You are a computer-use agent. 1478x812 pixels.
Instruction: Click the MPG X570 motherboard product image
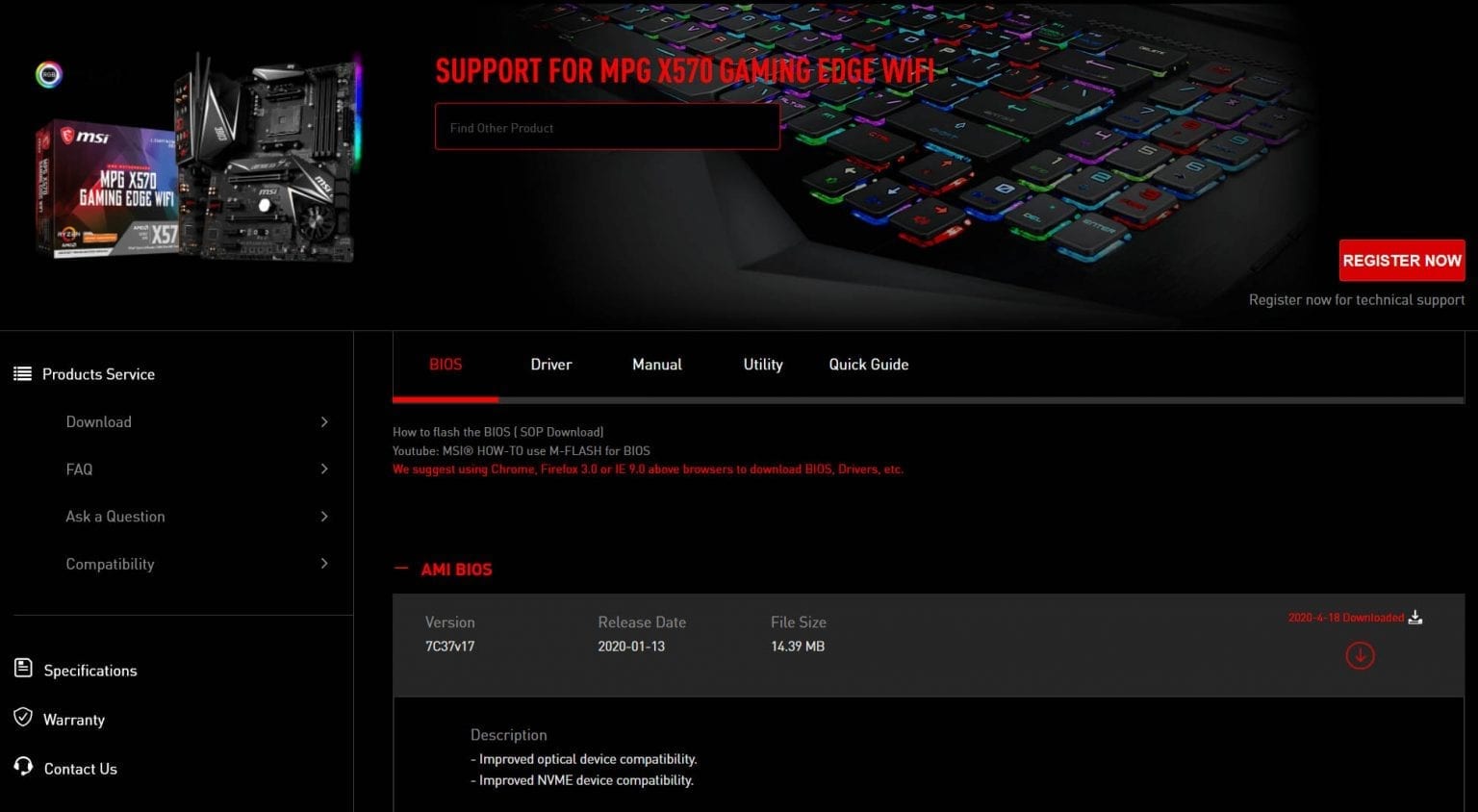(199, 159)
